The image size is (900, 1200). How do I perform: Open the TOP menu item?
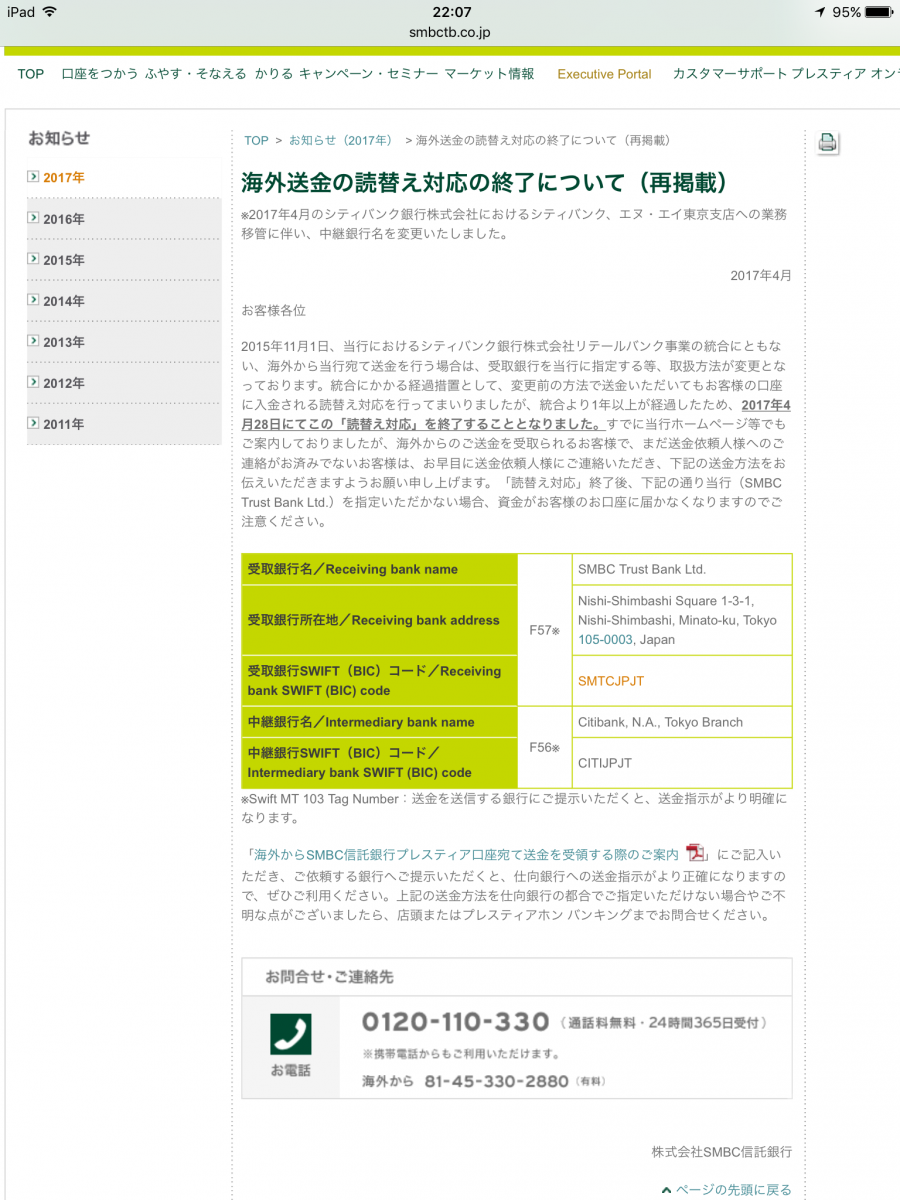click(x=31, y=74)
